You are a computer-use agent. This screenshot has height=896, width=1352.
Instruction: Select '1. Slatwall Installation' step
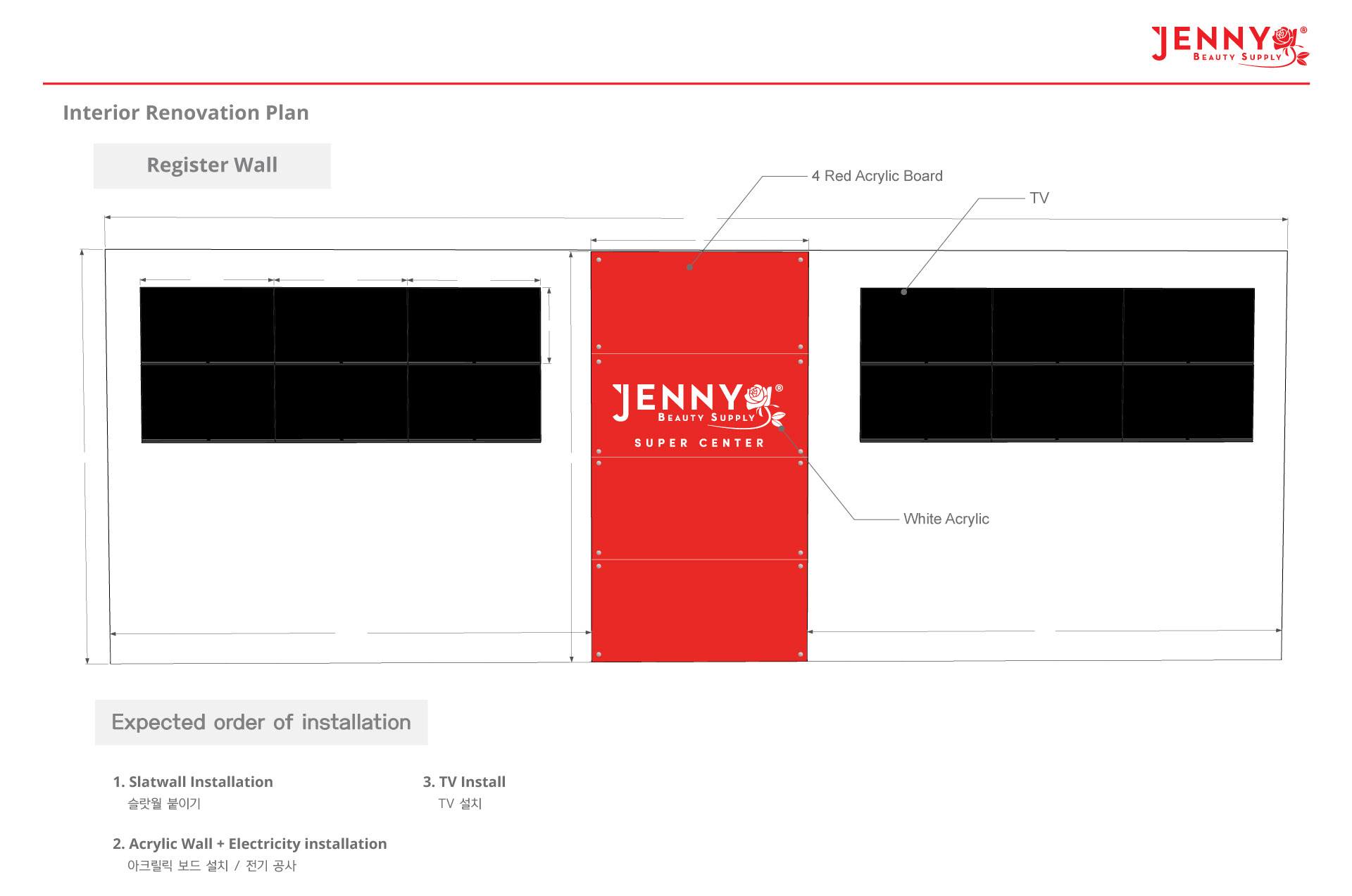193,782
